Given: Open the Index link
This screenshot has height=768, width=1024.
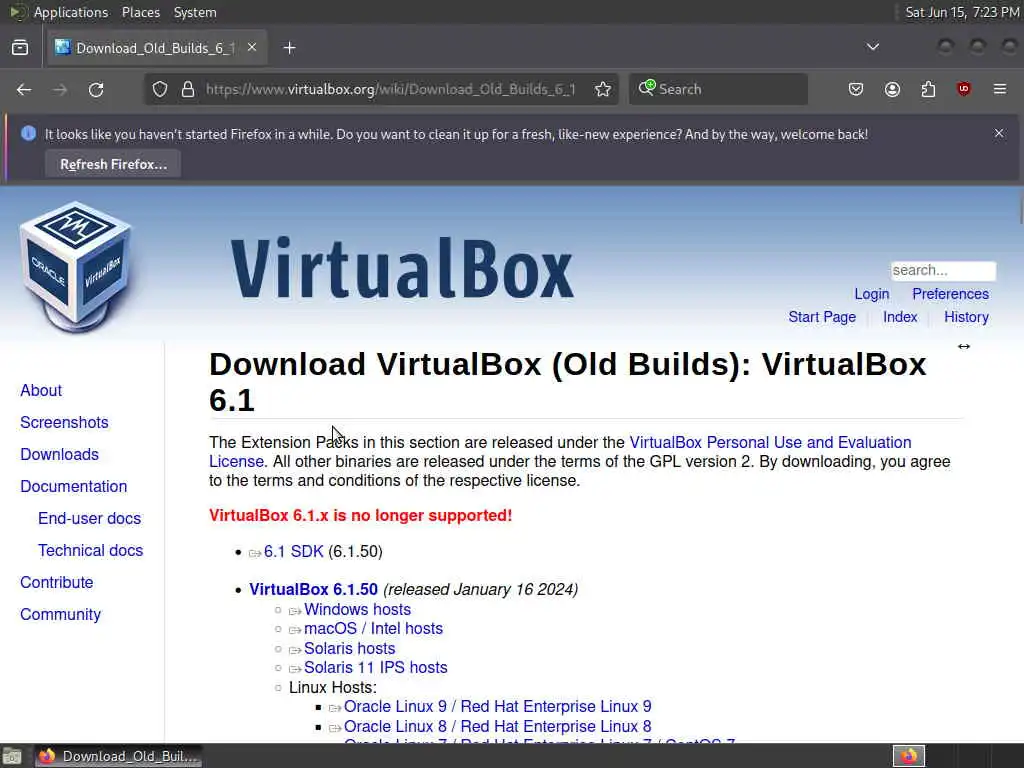Looking at the screenshot, I should click(x=900, y=317).
